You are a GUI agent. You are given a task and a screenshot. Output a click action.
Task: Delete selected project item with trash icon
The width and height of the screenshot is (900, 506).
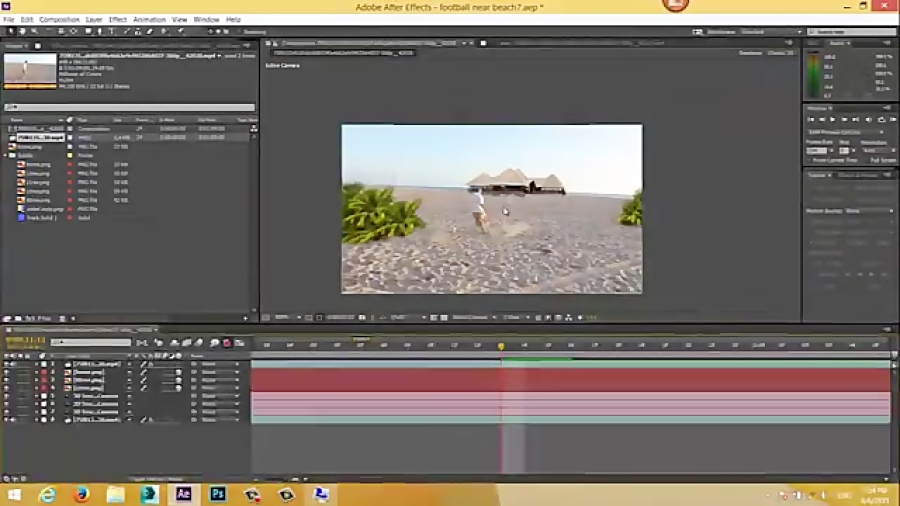[x=62, y=318]
